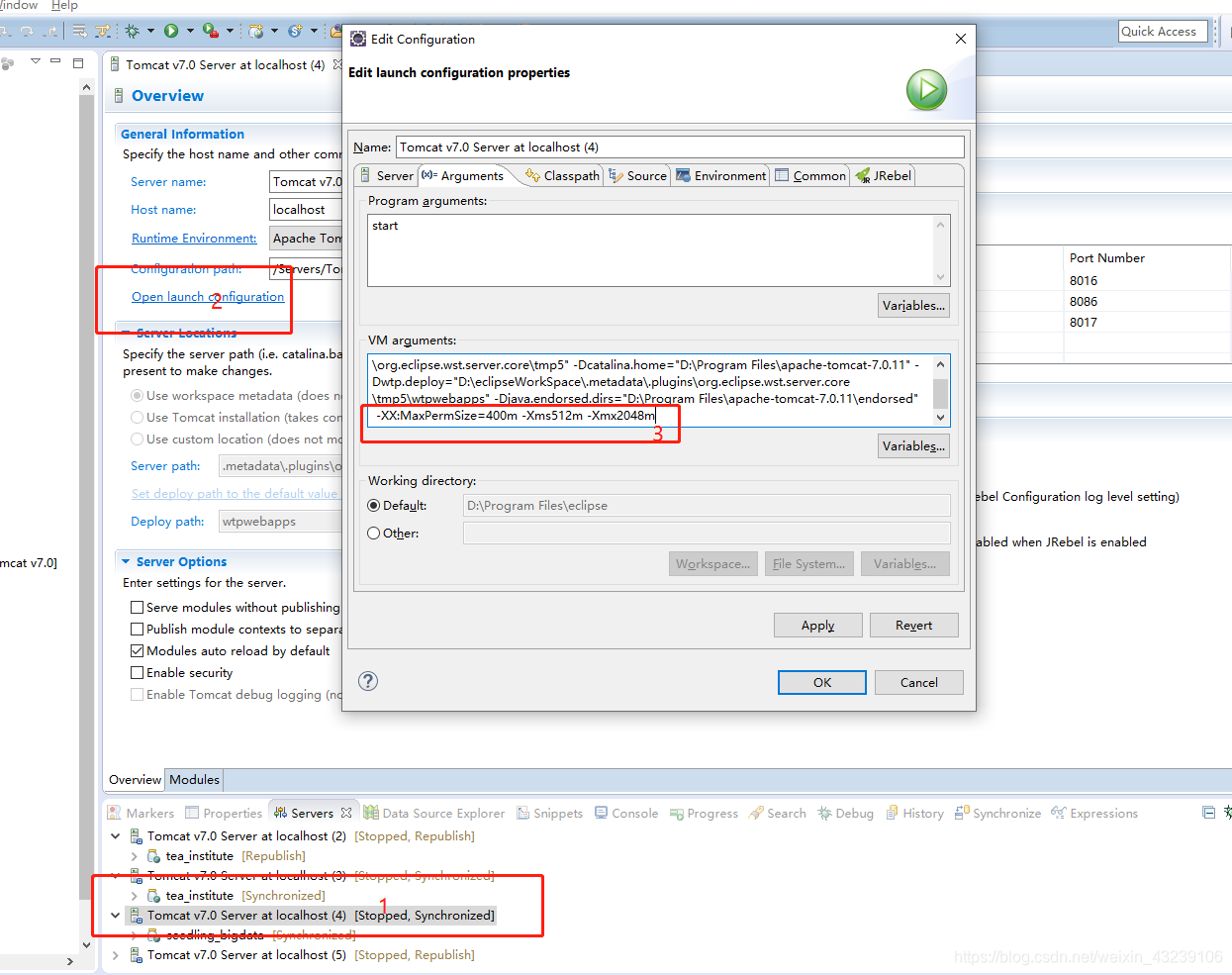Close the Servers view tab

click(x=346, y=813)
